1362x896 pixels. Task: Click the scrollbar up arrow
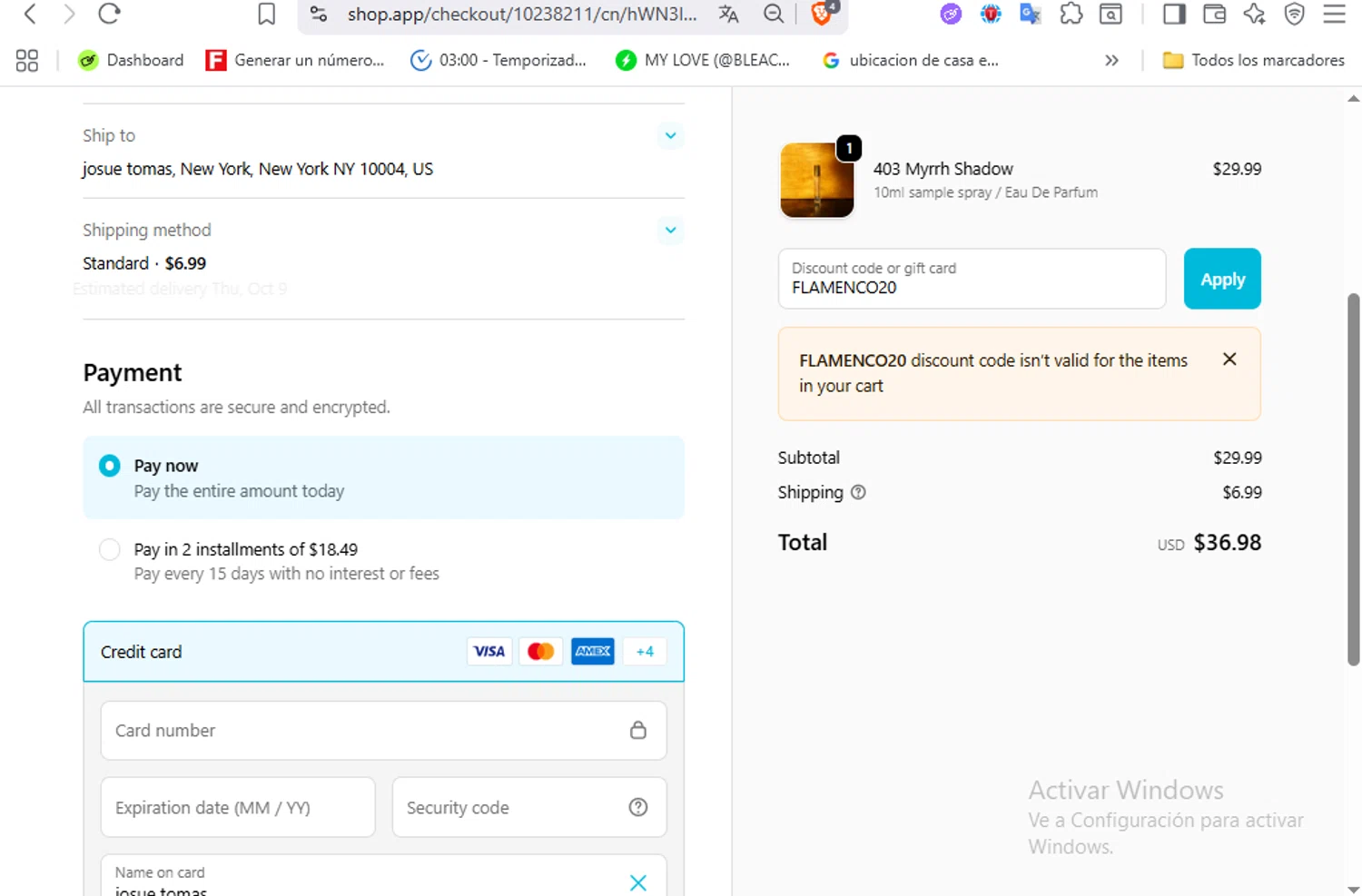(1353, 98)
